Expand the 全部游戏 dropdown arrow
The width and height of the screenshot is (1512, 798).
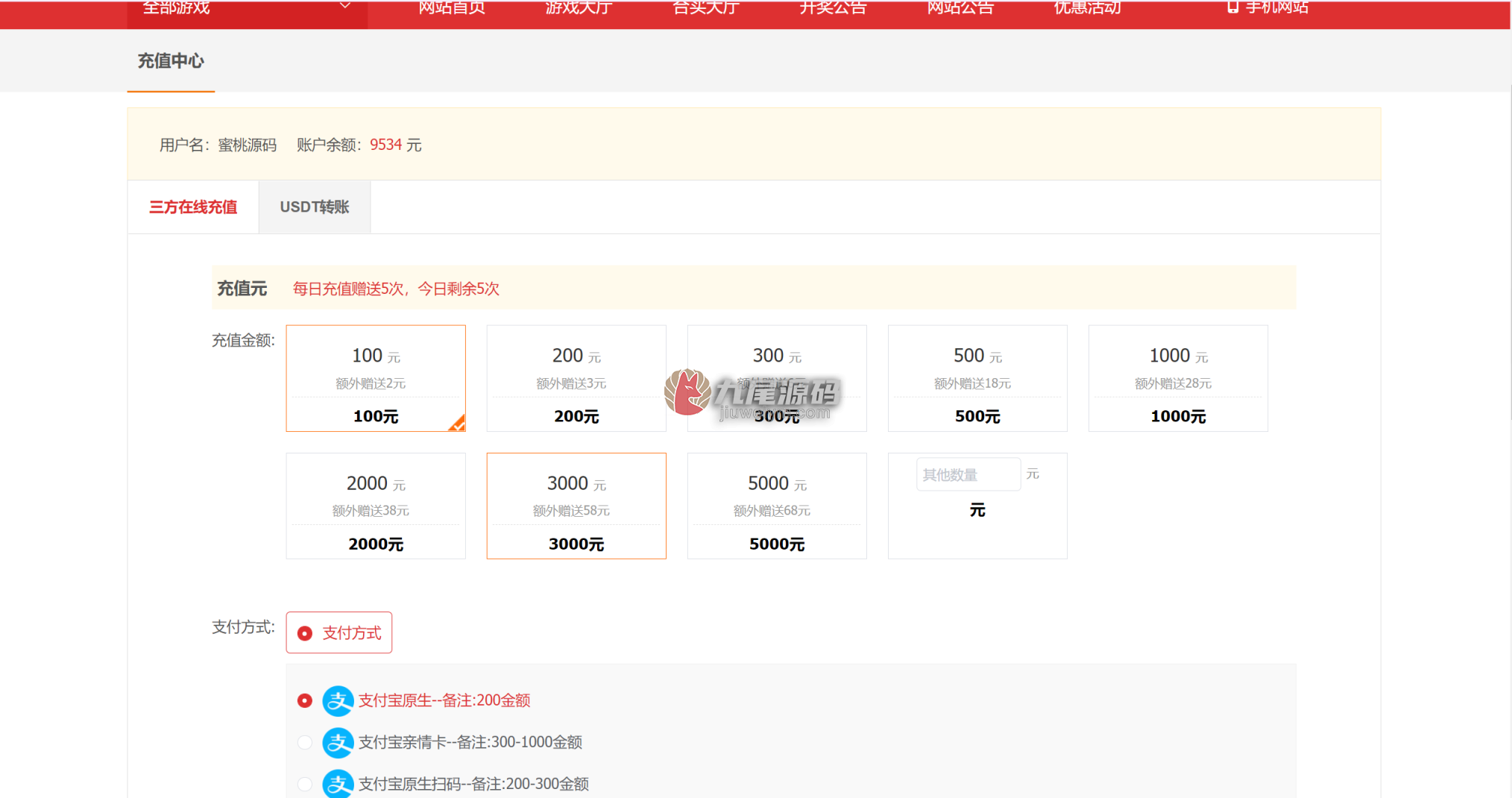[344, 6]
